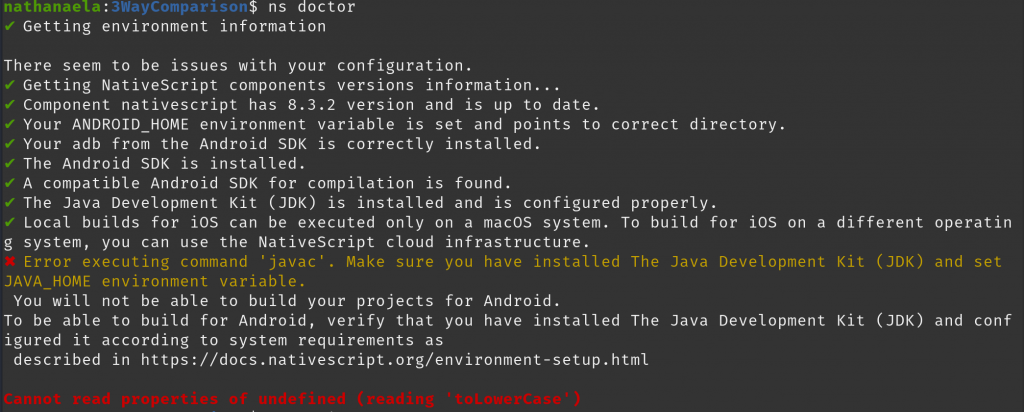Click the nathanaela username in the prompt
This screenshot has height=412, width=1024.
53,8
